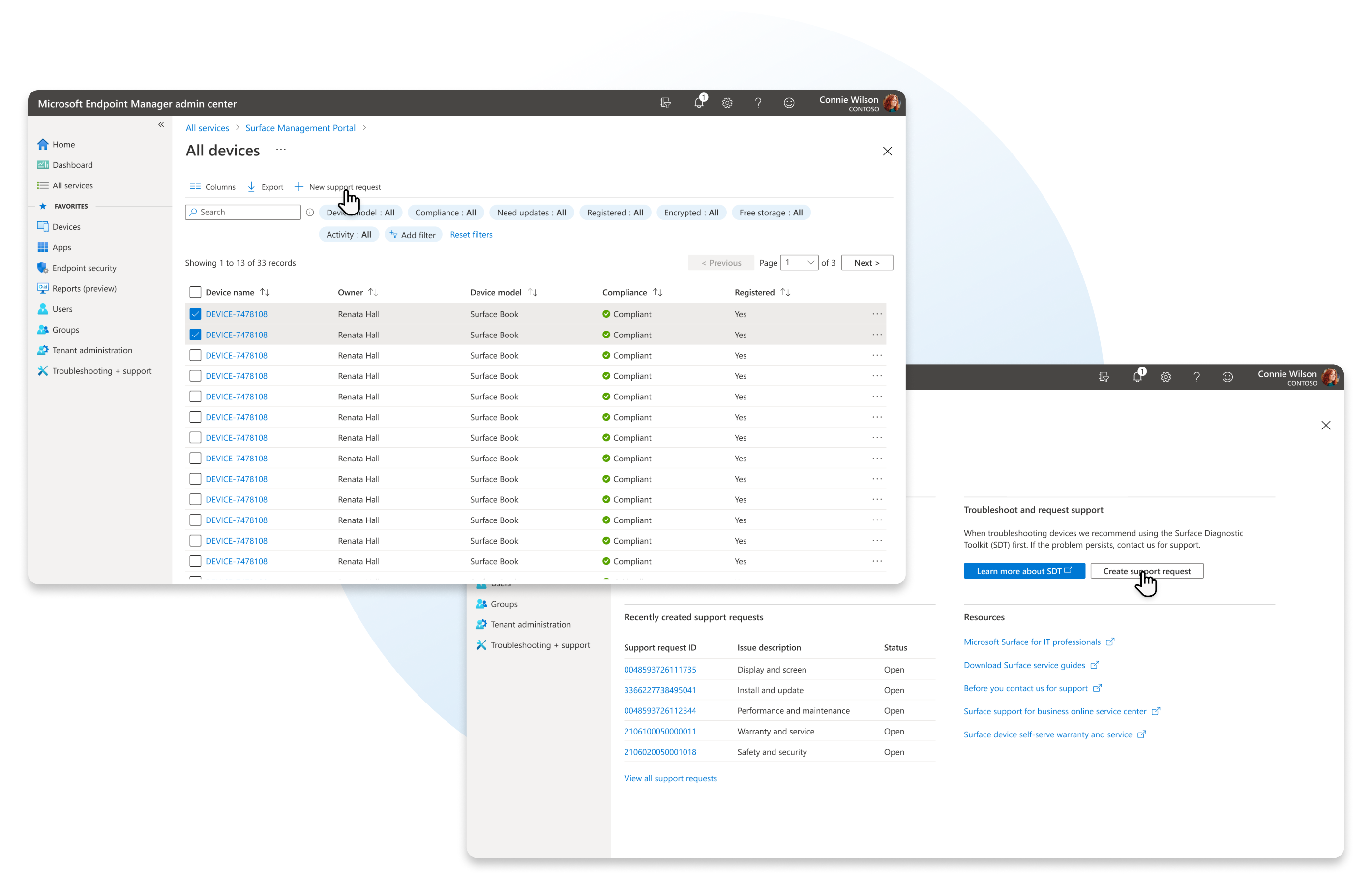Open the Need updates : All filter
This screenshot has height=887, width=1372.
pyautogui.click(x=532, y=213)
